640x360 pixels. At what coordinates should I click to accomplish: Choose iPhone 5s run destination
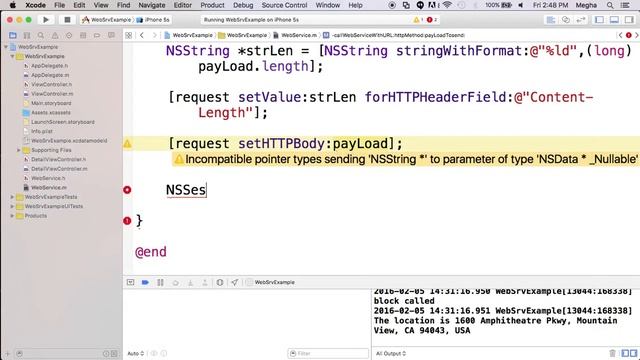[153, 20]
